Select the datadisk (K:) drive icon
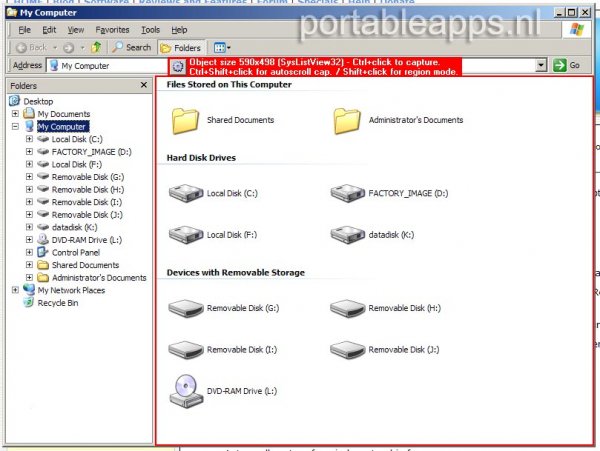Viewport: 600px width, 451px height. coord(347,234)
